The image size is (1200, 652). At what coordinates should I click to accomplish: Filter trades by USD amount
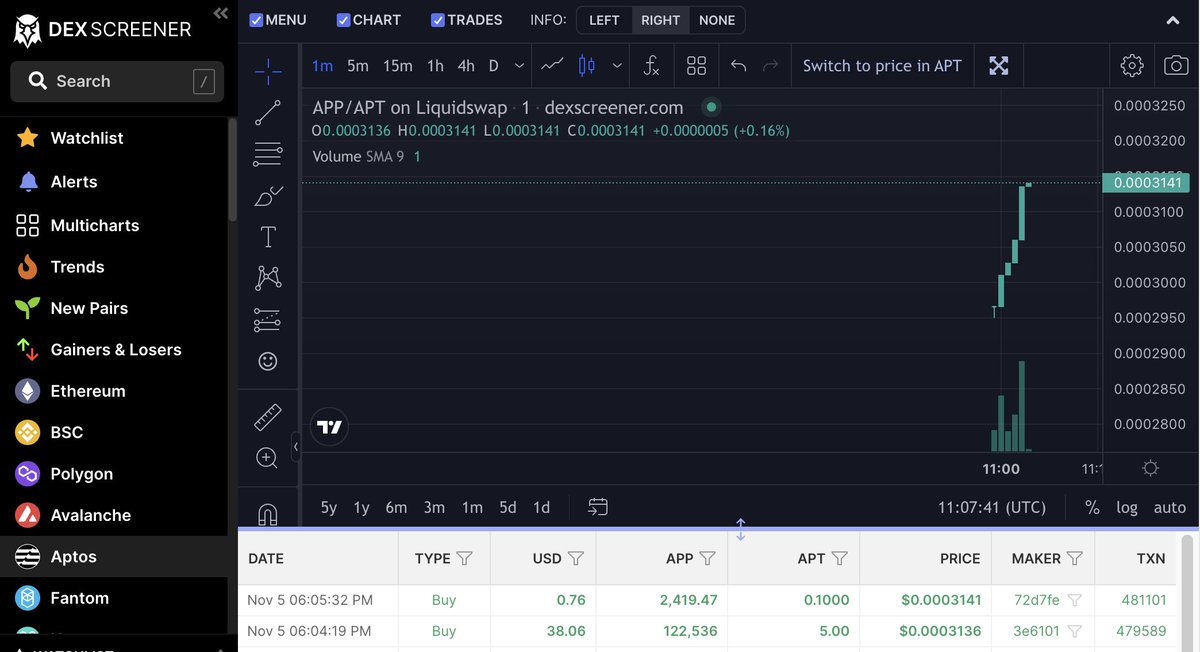[x=575, y=558]
